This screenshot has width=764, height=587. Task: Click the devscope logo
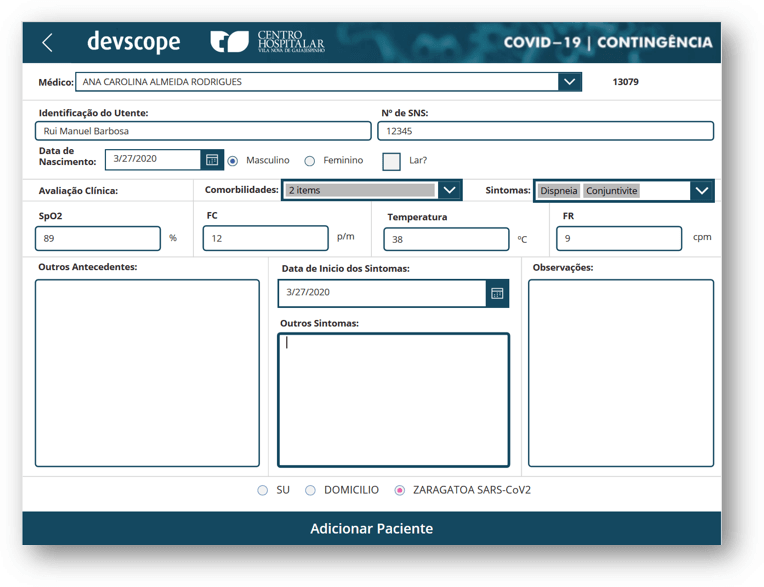[133, 42]
